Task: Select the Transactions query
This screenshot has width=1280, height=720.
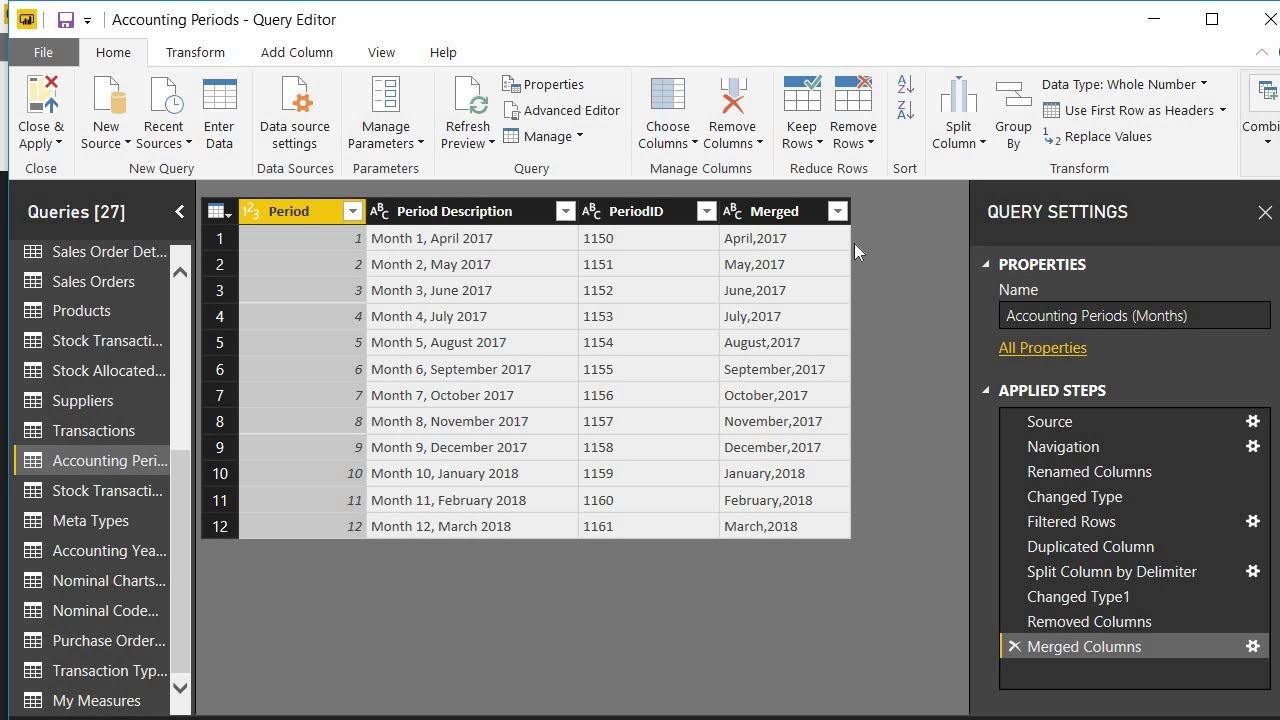Action: pos(92,430)
